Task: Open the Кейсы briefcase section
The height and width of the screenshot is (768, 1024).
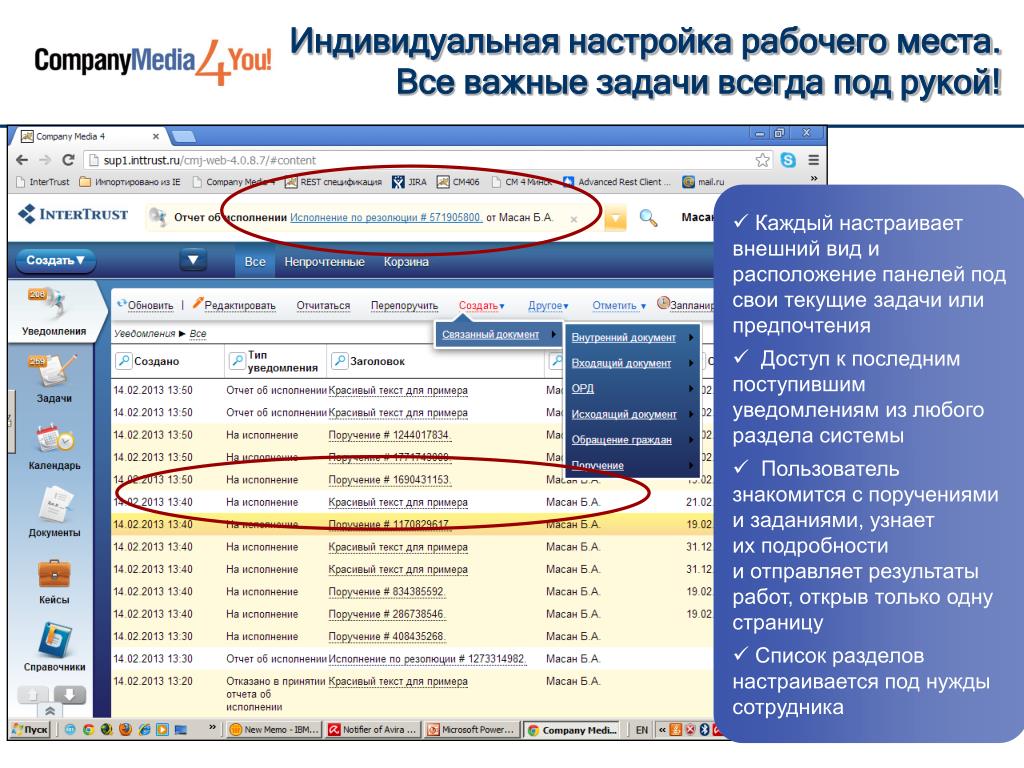Action: click(x=54, y=581)
